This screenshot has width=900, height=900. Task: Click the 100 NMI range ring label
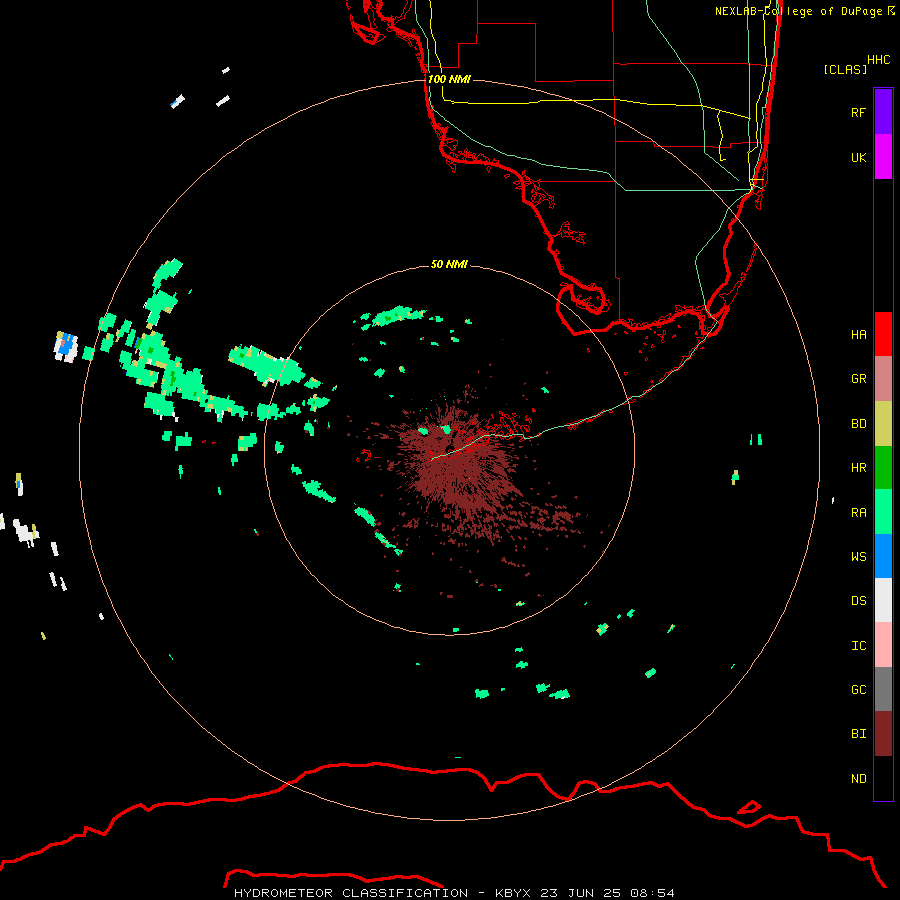449,79
